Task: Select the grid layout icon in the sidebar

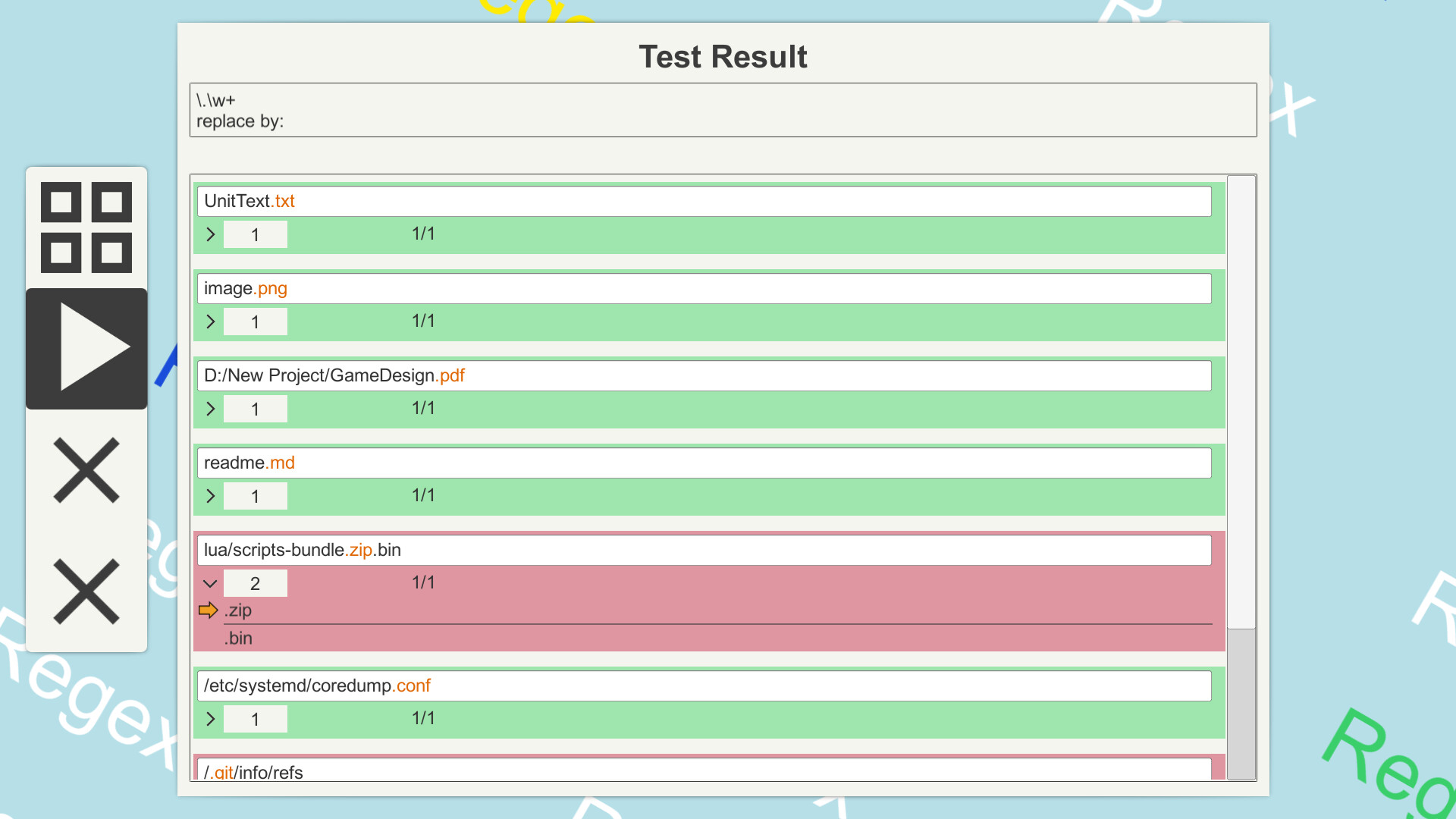Action: [x=86, y=228]
